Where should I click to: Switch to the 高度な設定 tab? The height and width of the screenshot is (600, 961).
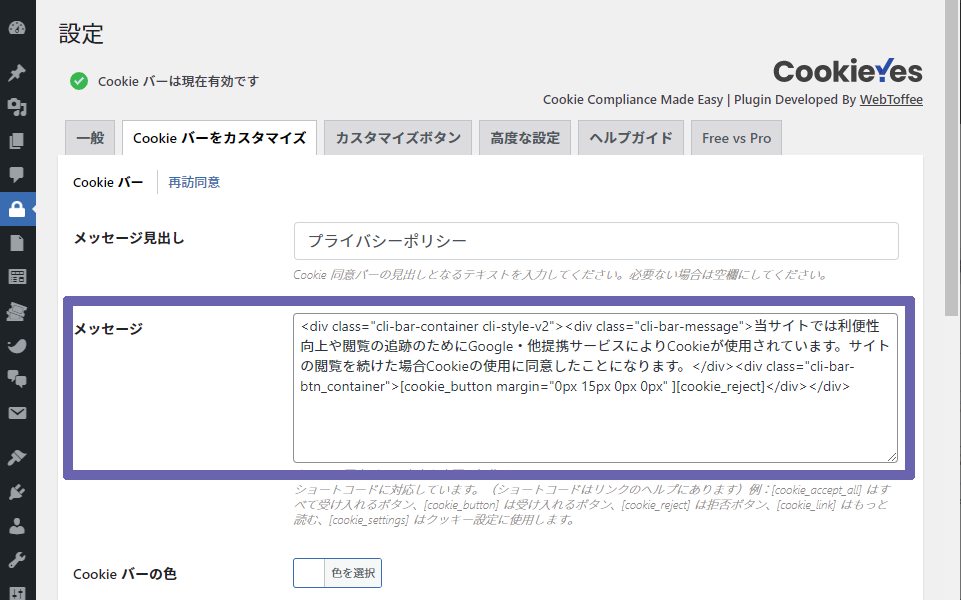[x=525, y=138]
